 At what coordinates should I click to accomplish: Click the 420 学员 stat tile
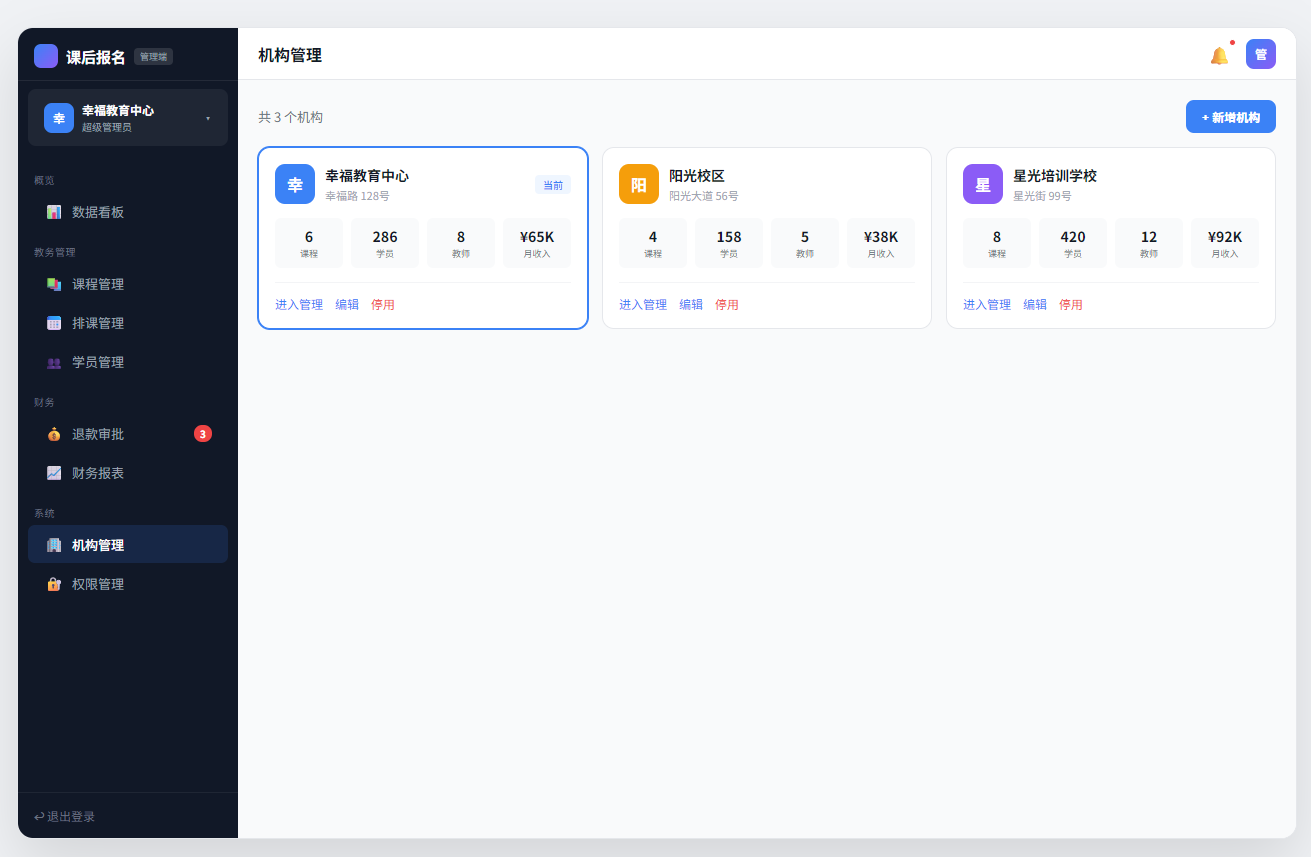pos(1073,243)
